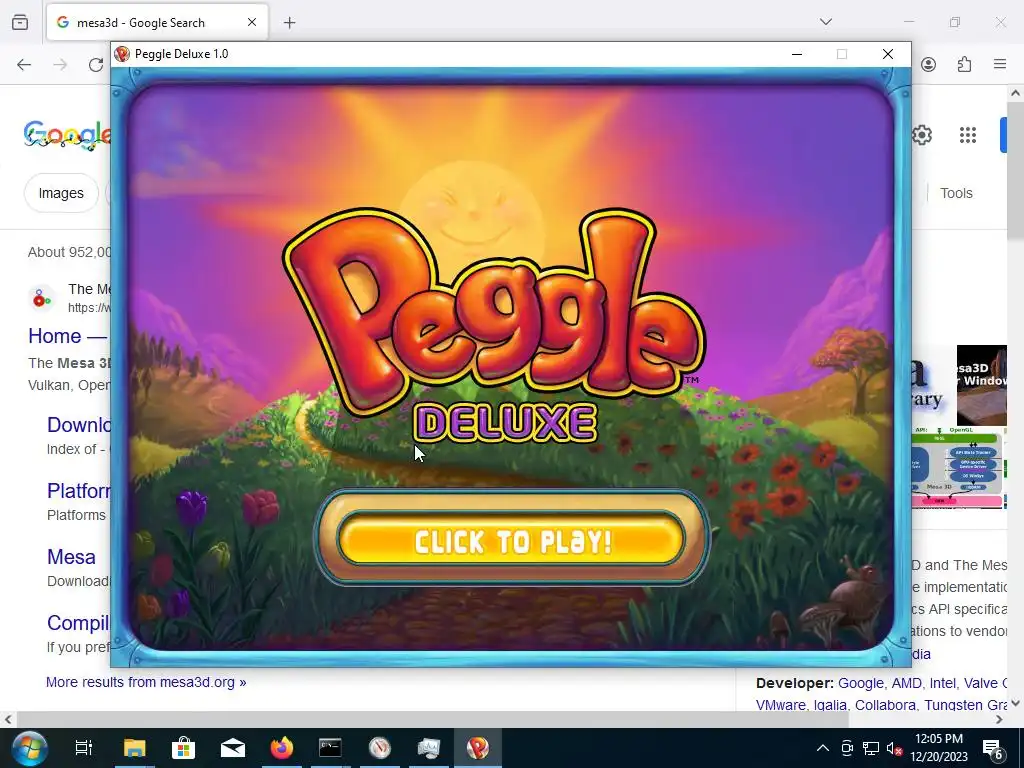Screen dimensions: 1024x768
Task: Open a new browser tab
Action: 289,23
